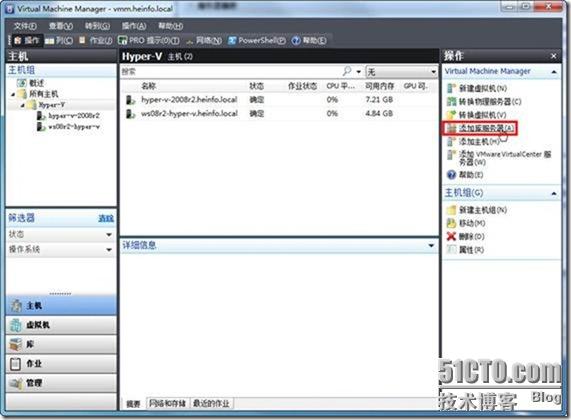Image resolution: width=571 pixels, height=420 pixels.
Task: Sort by the 名称 column header
Action: pyautogui.click(x=148, y=86)
